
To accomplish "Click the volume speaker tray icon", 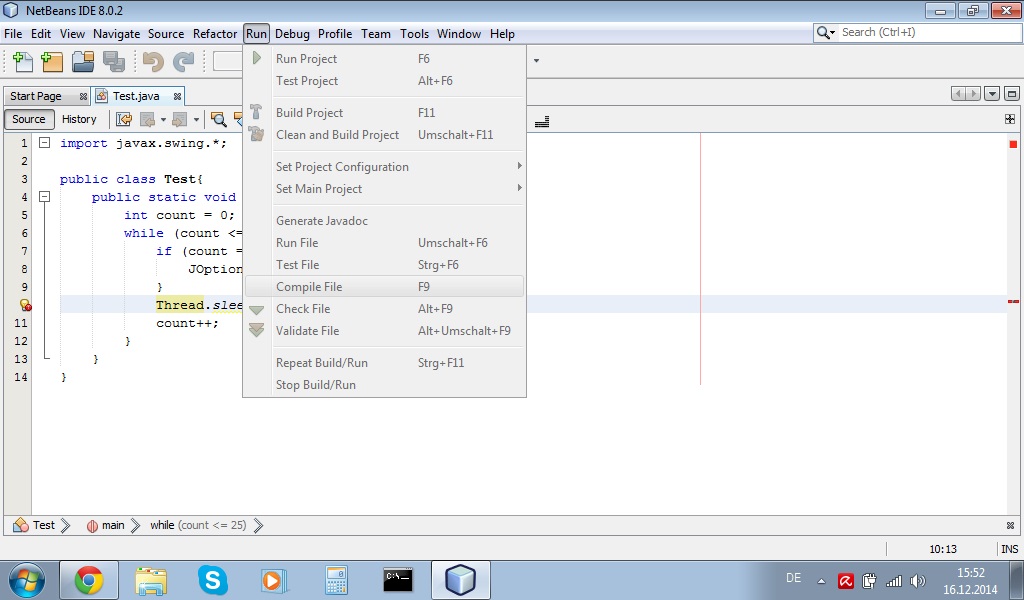I will 918,580.
